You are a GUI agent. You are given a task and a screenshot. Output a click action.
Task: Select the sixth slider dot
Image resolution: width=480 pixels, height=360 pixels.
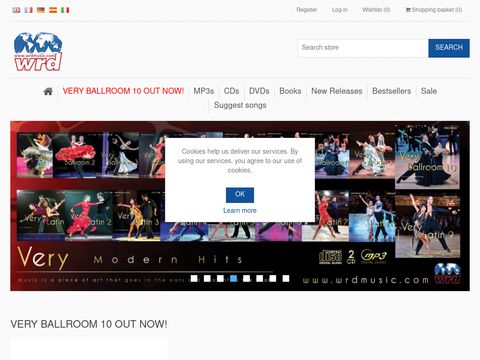[259, 278]
